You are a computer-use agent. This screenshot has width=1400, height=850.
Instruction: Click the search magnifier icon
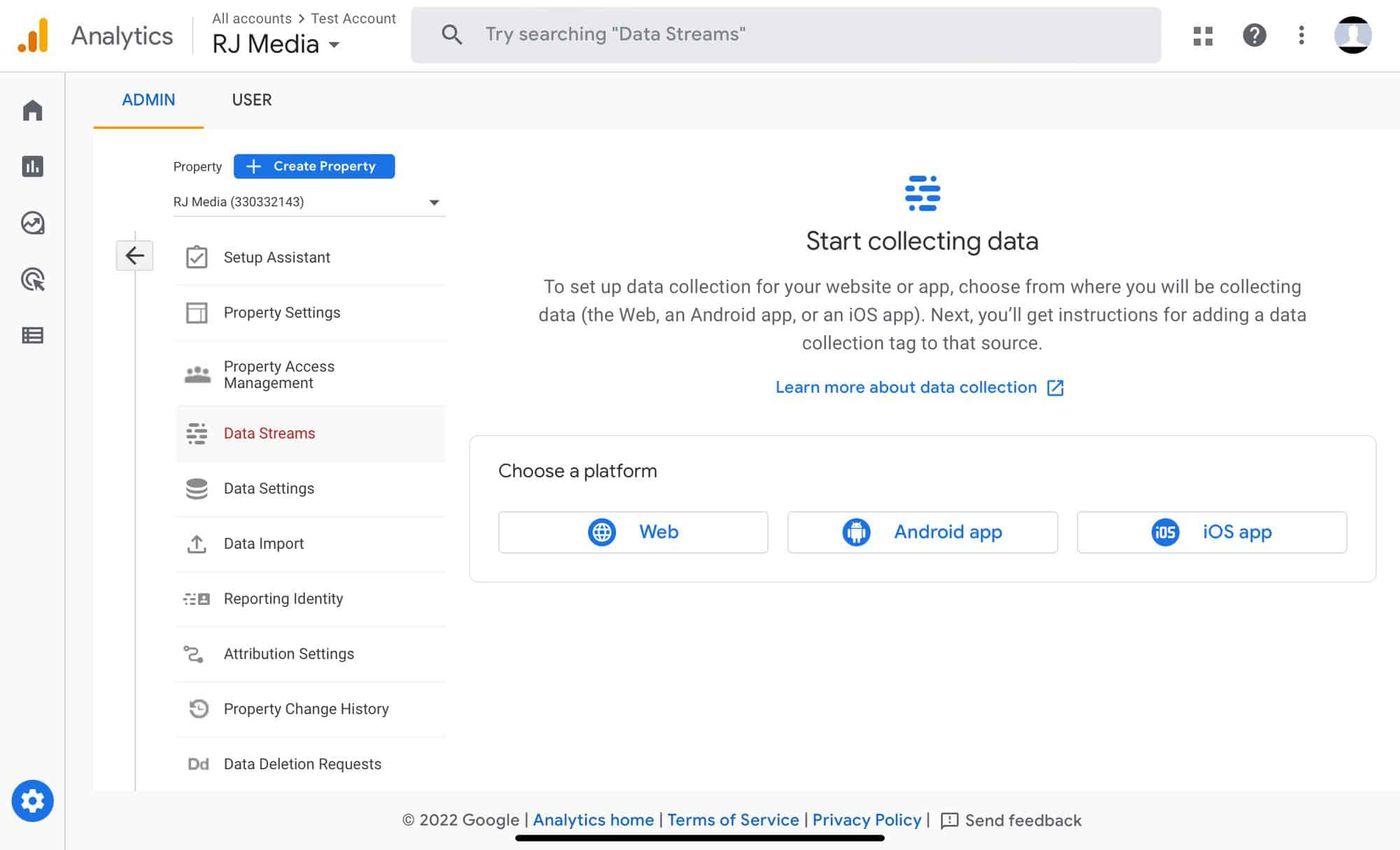tap(452, 35)
